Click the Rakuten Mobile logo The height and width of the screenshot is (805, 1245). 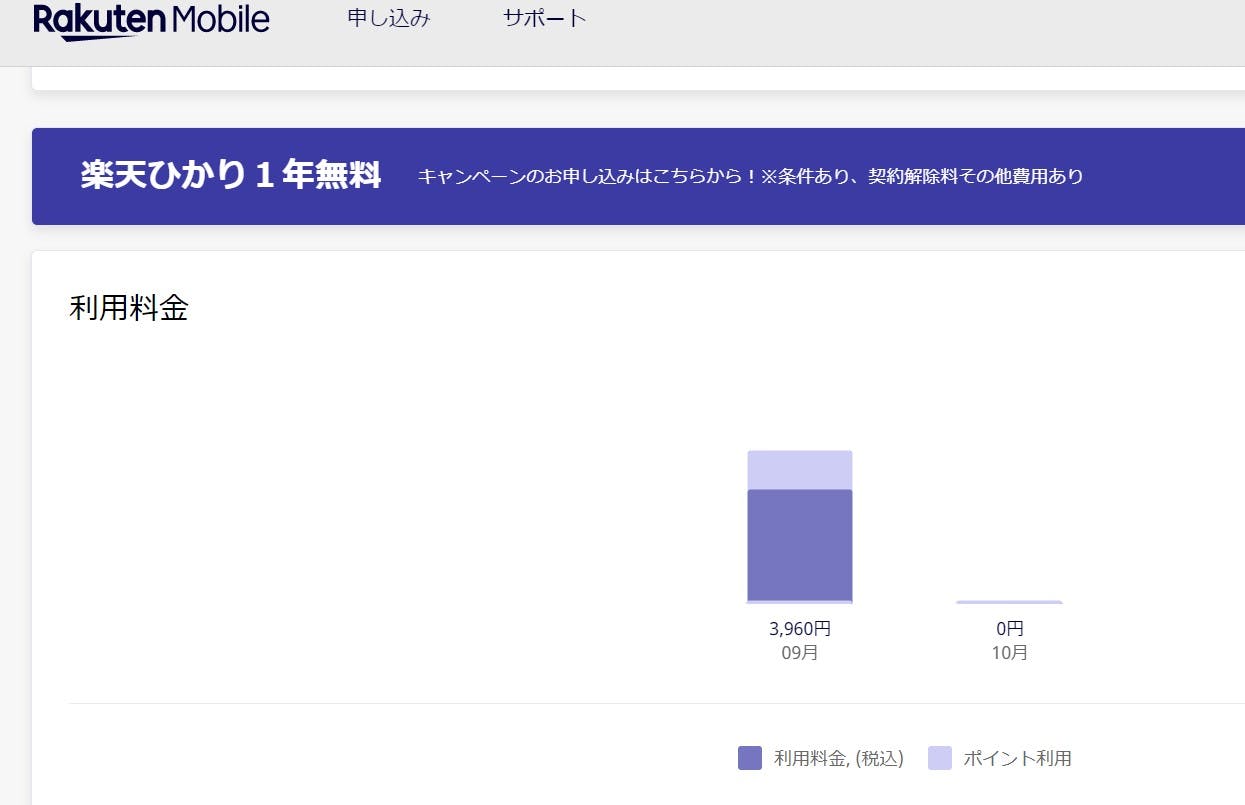tap(150, 20)
